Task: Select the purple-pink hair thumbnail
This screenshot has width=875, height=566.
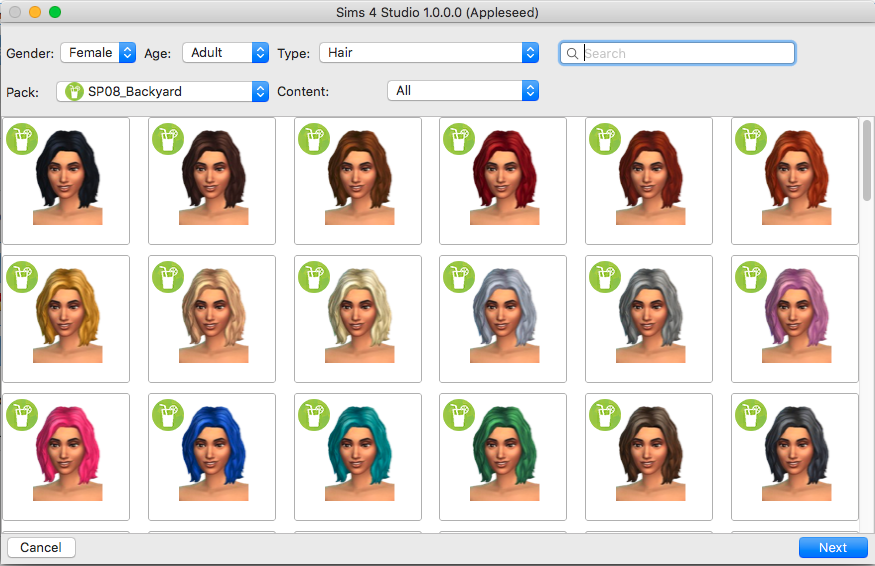Action: click(795, 319)
